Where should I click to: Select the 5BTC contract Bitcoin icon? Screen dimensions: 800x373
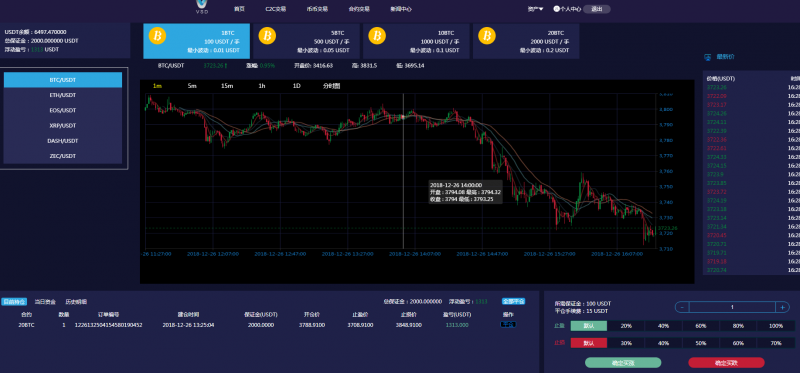pos(267,36)
